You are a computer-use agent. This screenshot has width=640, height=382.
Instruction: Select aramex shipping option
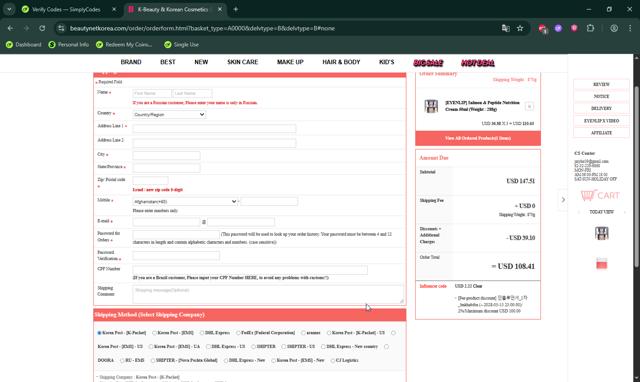click(x=303, y=333)
